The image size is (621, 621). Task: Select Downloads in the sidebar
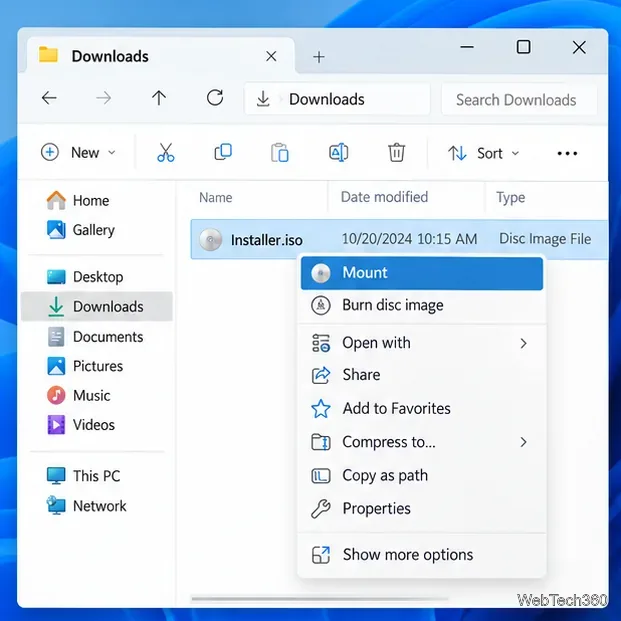pos(97,307)
